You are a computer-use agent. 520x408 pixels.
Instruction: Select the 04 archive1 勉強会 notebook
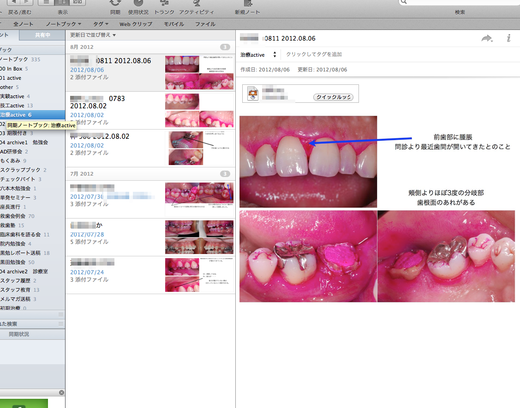click(x=32, y=142)
